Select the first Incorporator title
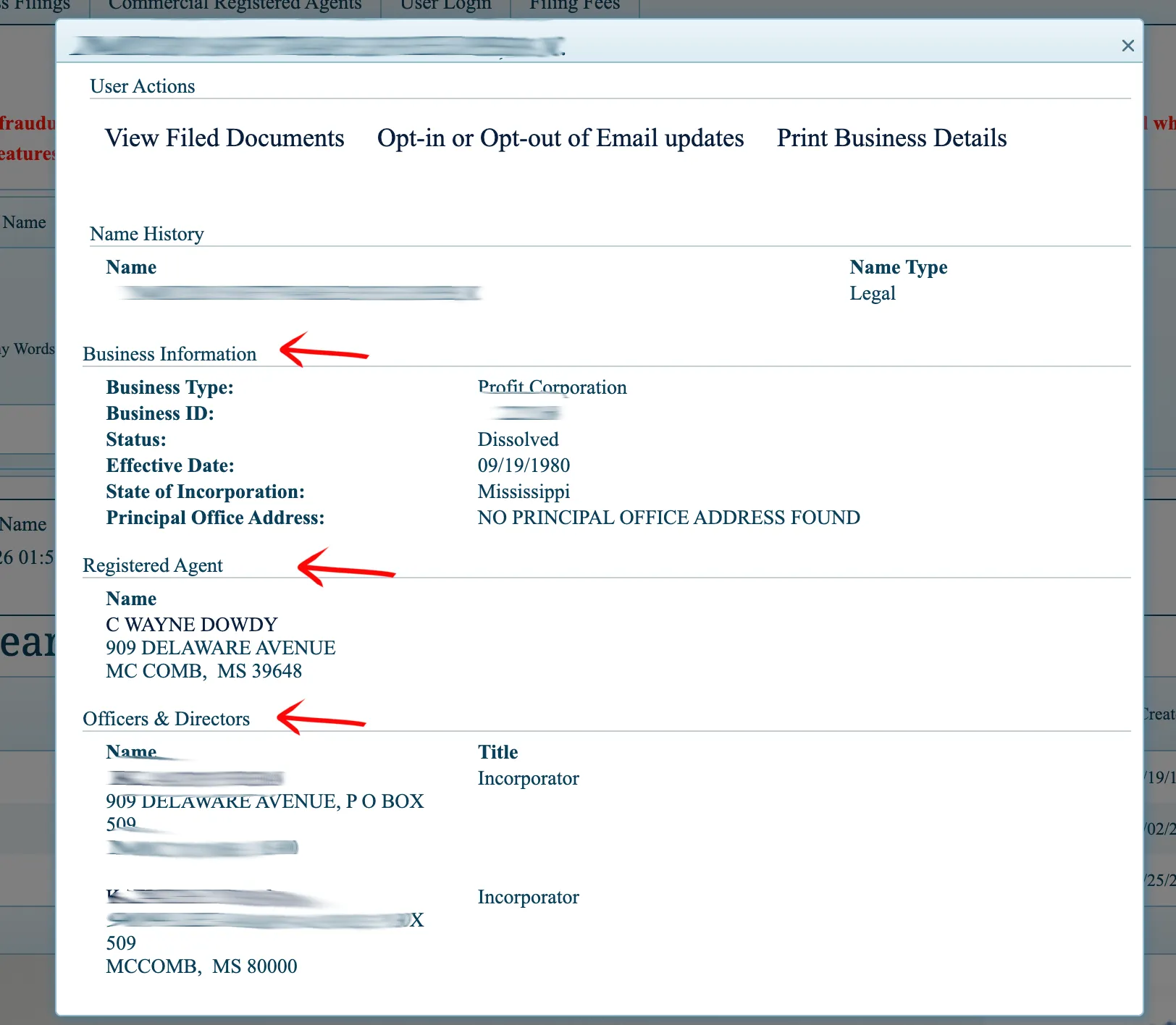 528,778
